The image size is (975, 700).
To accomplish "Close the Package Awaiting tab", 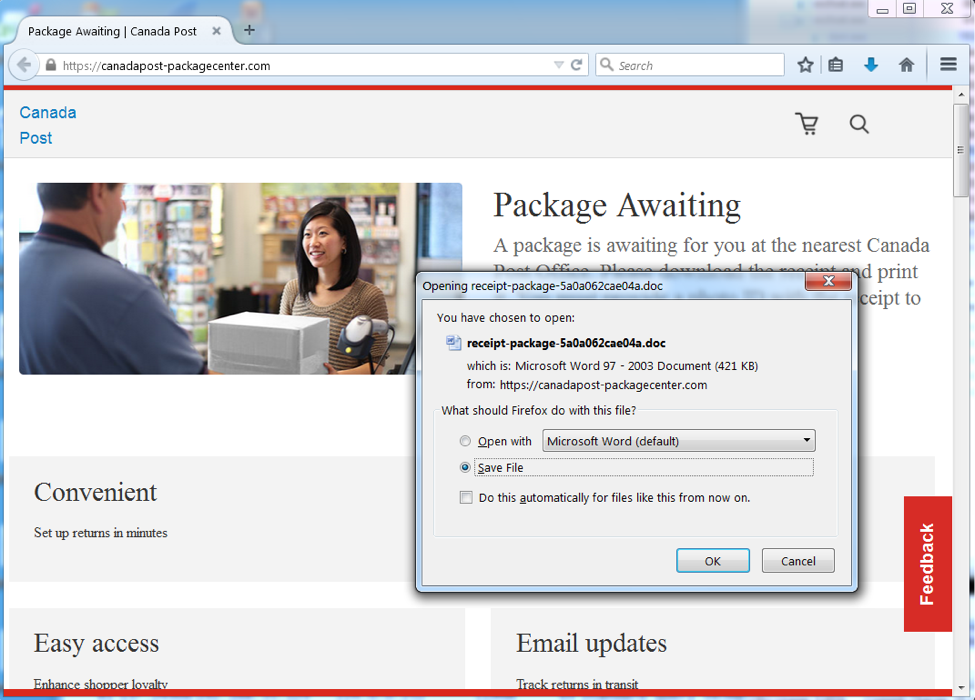I will (216, 30).
